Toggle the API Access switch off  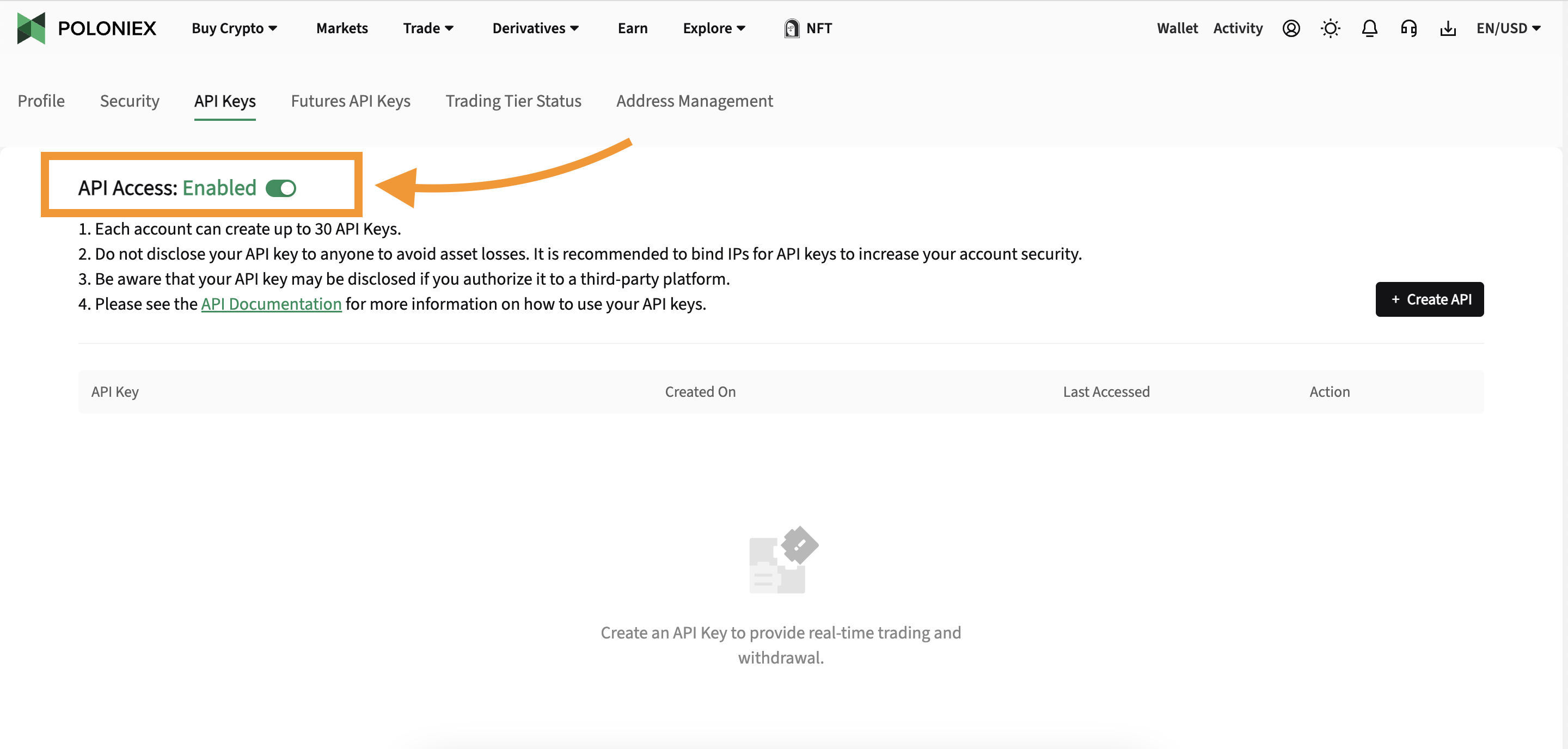[281, 188]
